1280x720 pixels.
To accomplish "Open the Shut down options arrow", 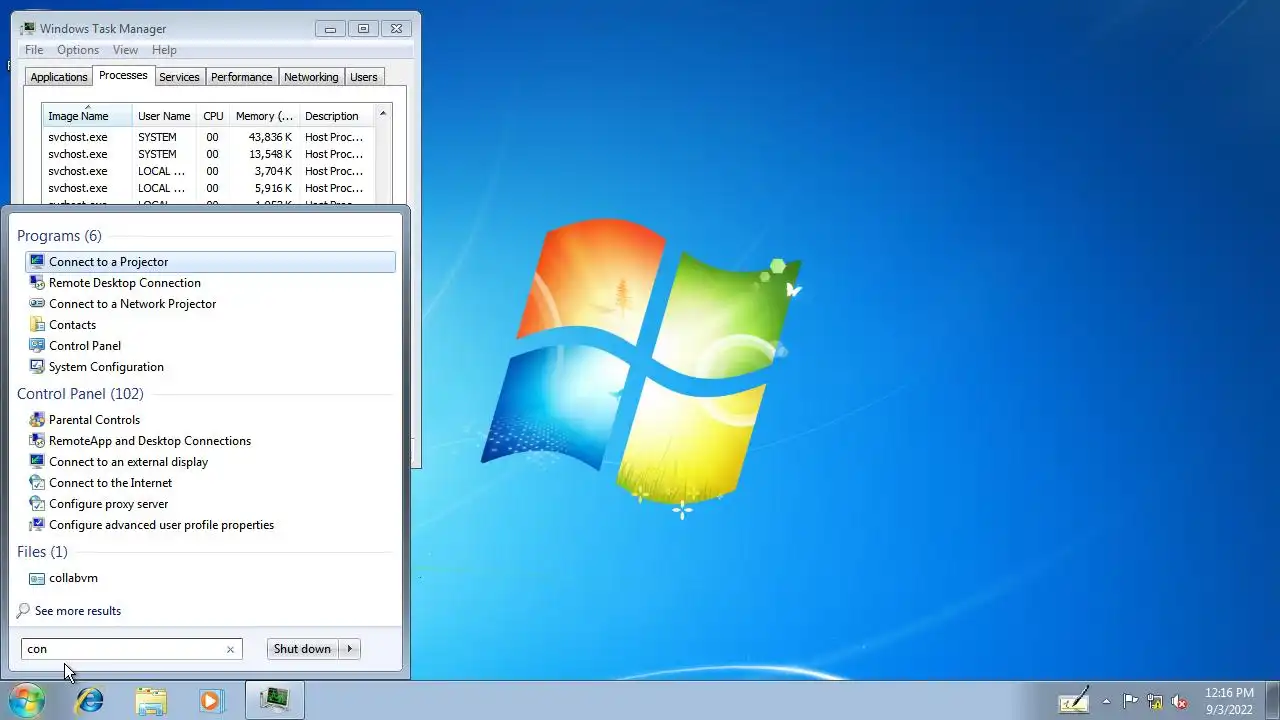I will tap(350, 649).
